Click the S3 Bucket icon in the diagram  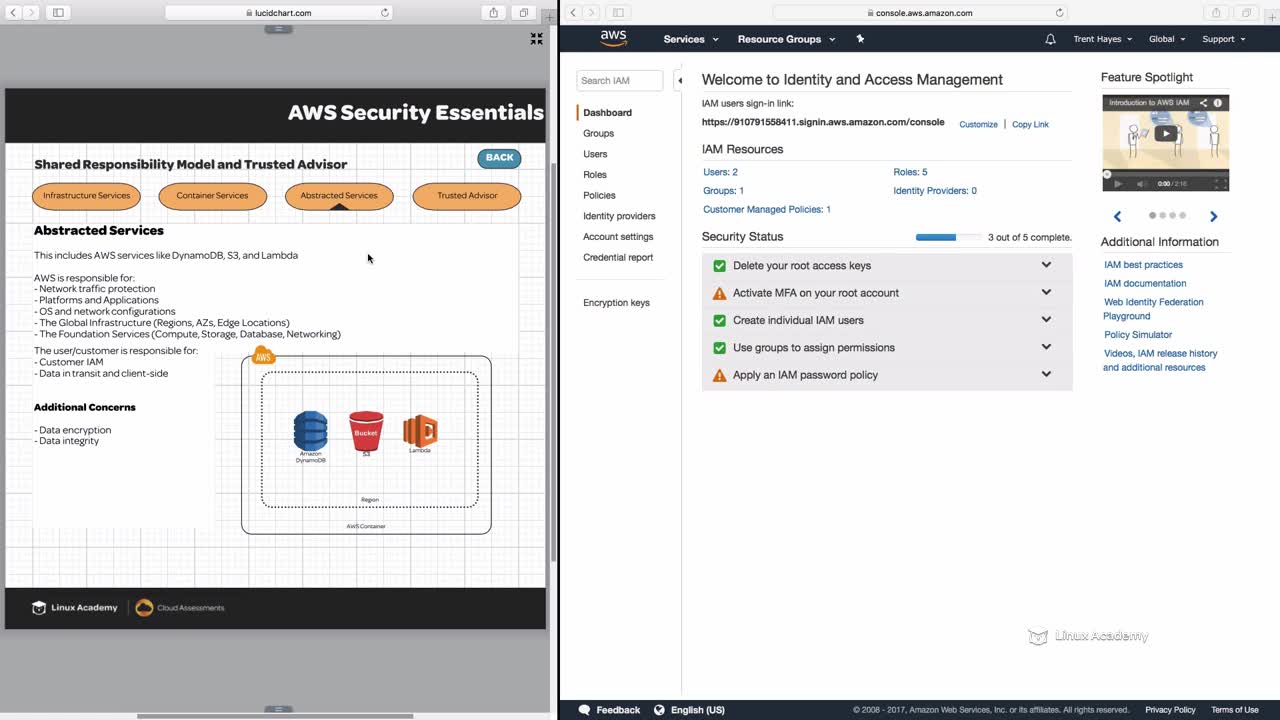366,431
